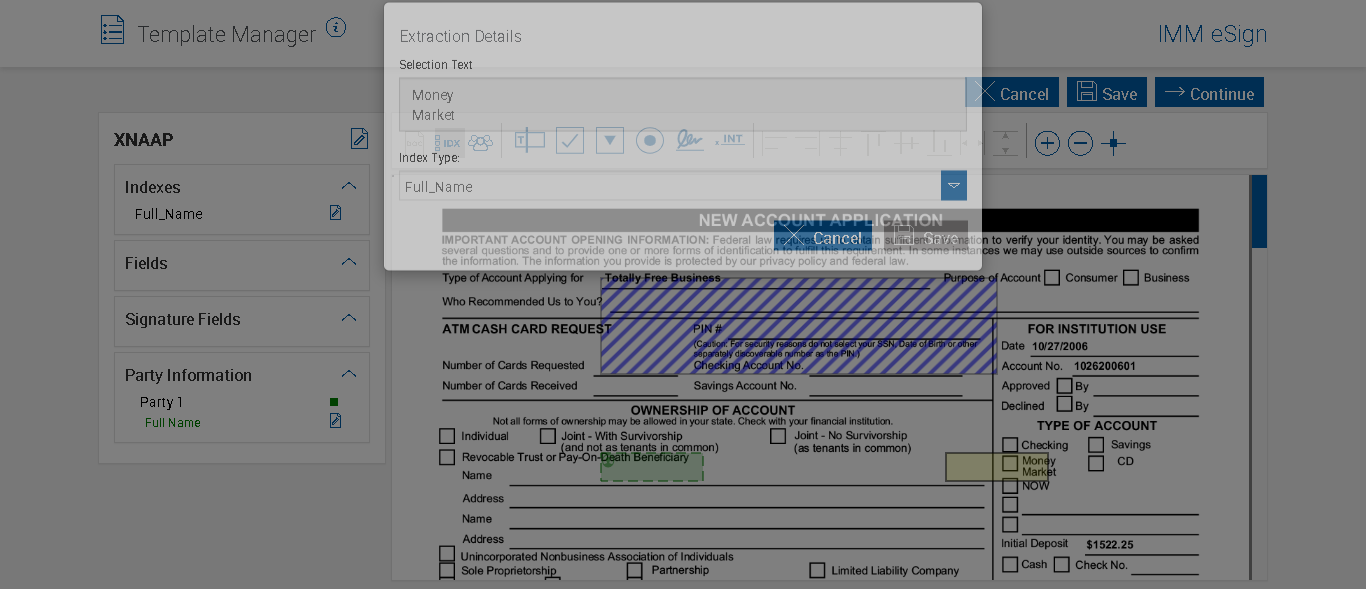This screenshot has height=589, width=1366.
Task: Collapse the Party Information section
Action: click(349, 374)
